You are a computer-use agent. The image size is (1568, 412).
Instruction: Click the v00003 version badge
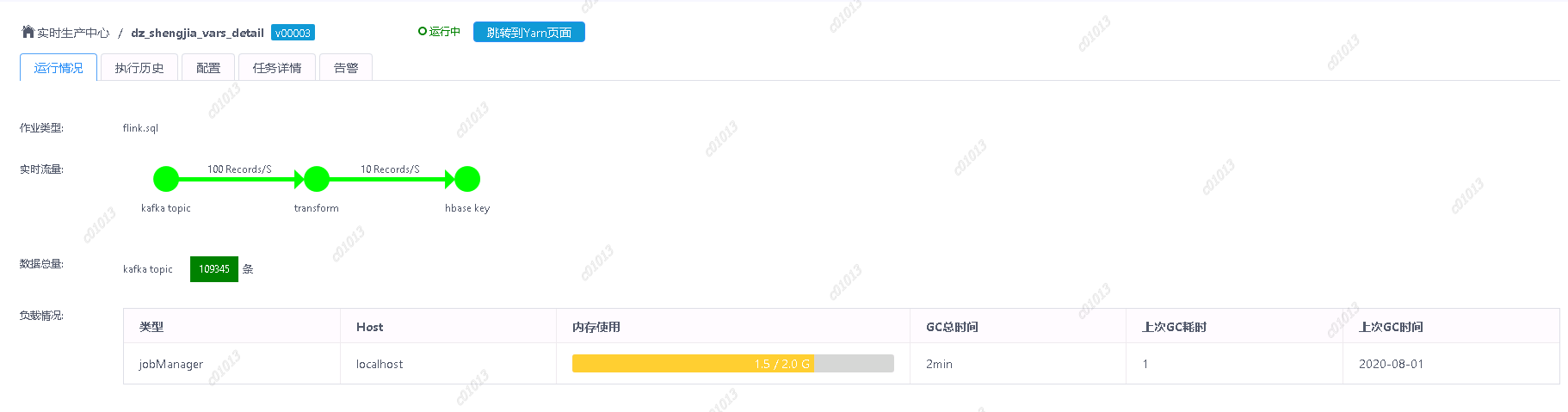coord(293,33)
